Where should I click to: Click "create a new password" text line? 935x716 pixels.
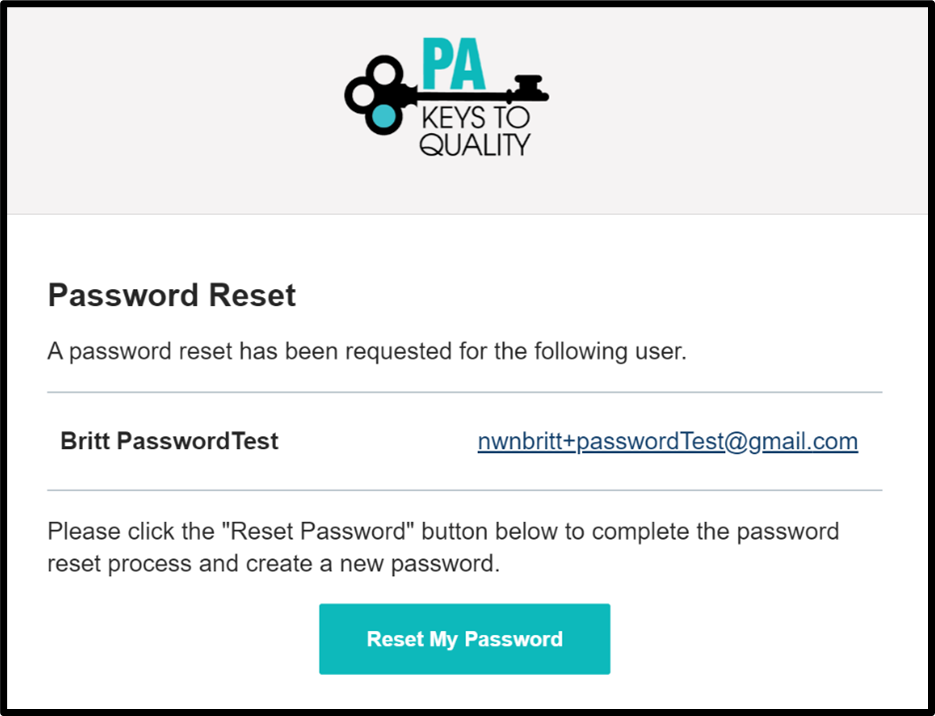point(274,563)
